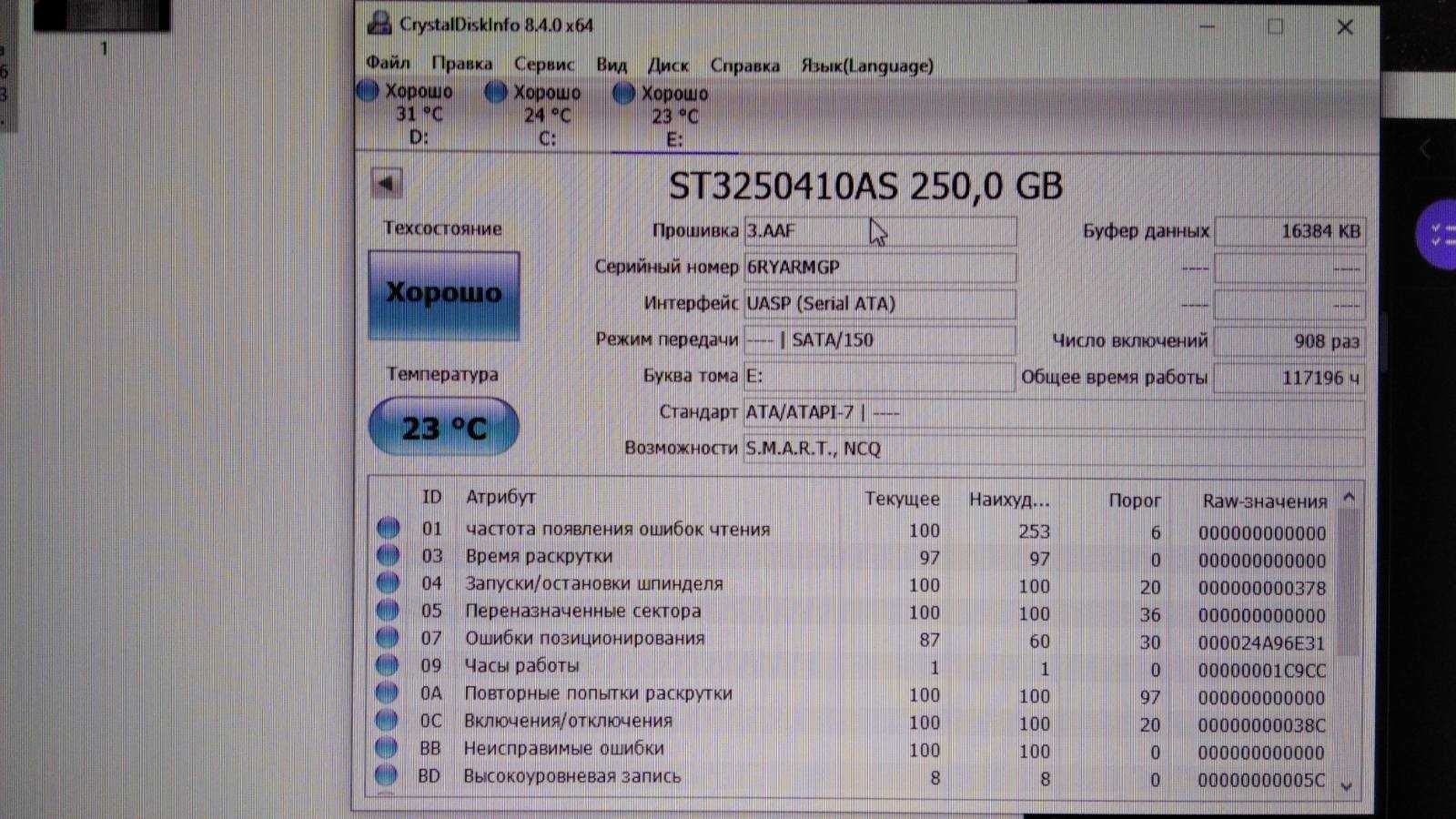1456x819 pixels.
Task: Click the Стандарт field ATA/ATAPI-7
Action: tap(1055, 413)
